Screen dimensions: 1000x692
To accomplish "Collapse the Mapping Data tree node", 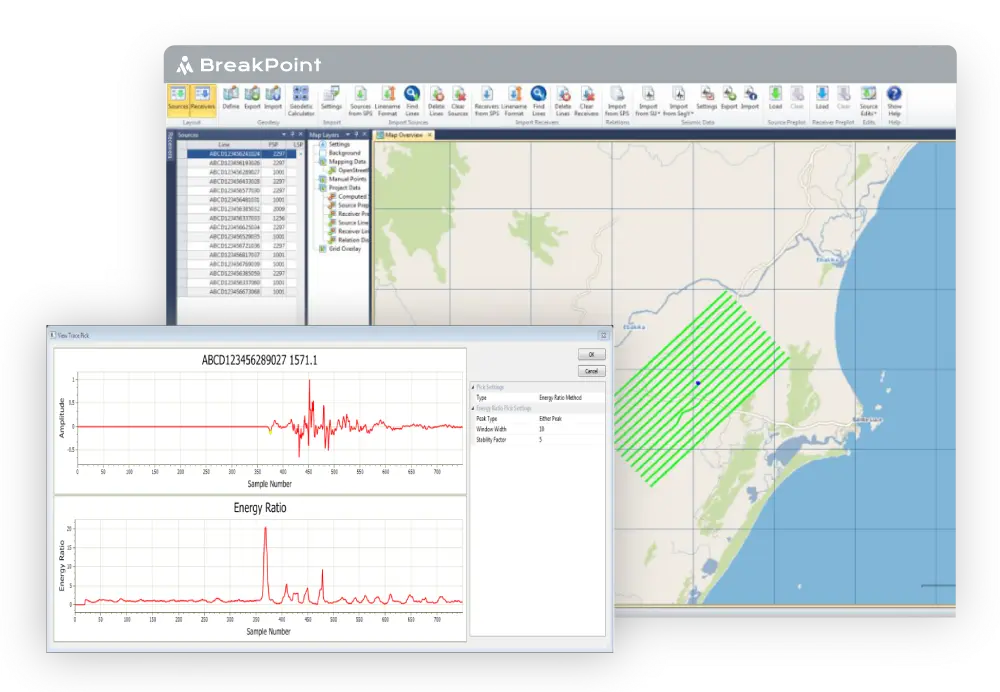I will tap(323, 161).
